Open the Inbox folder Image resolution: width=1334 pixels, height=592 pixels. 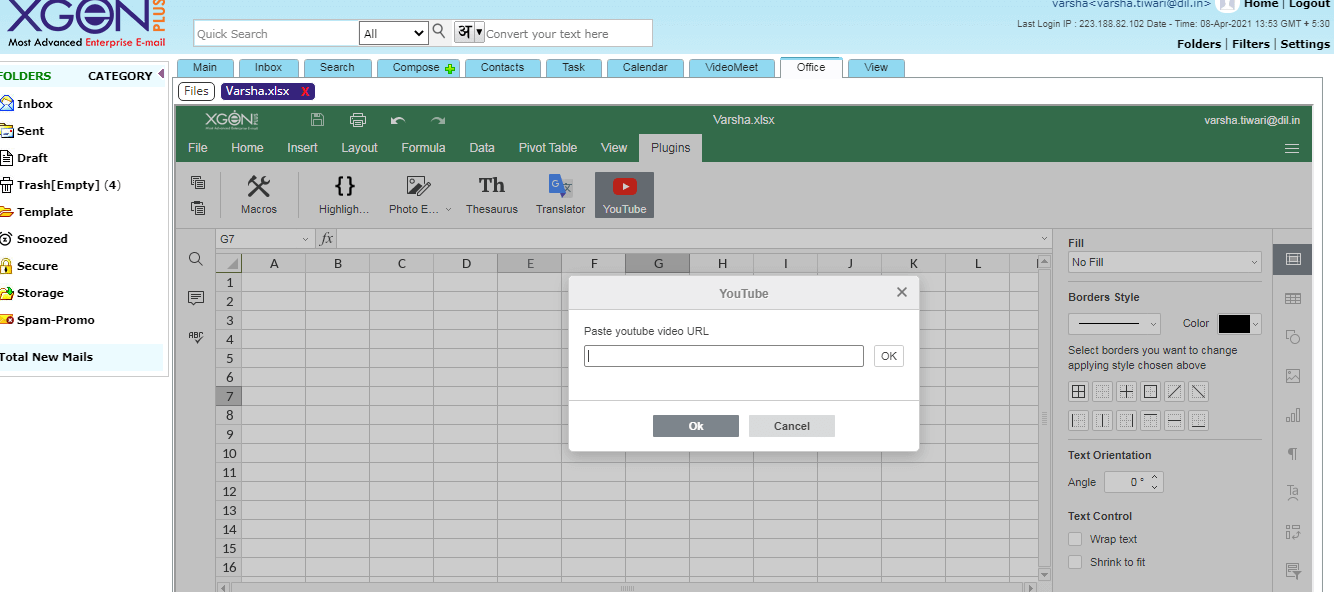(34, 104)
